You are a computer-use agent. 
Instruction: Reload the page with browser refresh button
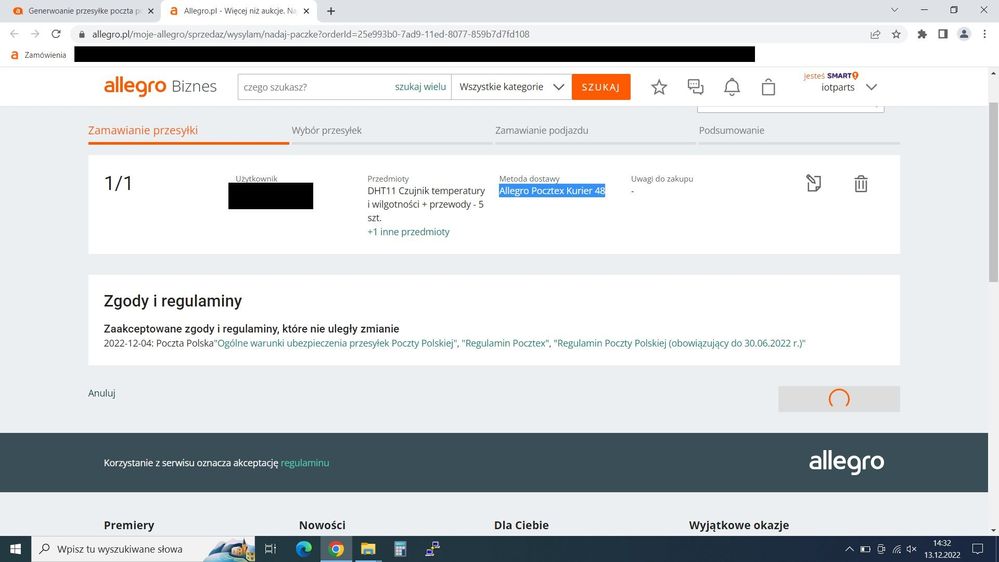(56, 34)
